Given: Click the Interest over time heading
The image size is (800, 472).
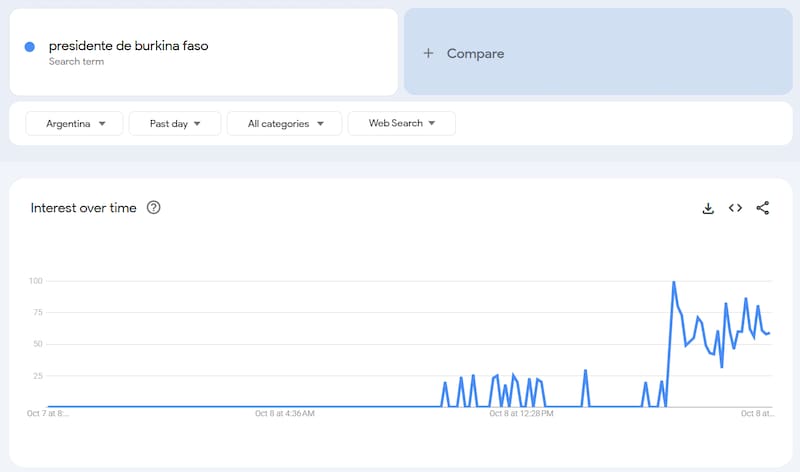Looking at the screenshot, I should pos(84,208).
